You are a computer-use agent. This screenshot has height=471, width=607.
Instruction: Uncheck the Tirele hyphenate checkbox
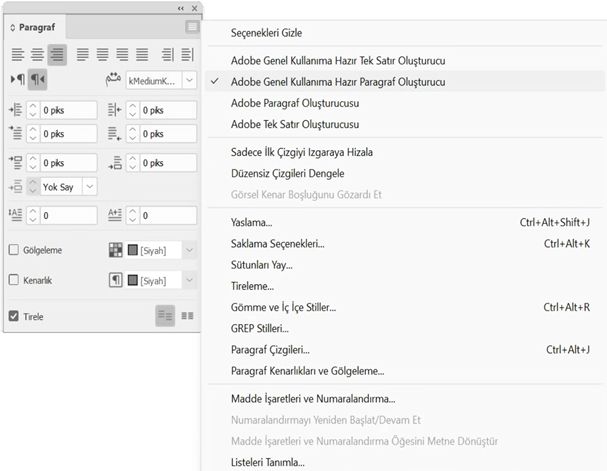[x=14, y=316]
